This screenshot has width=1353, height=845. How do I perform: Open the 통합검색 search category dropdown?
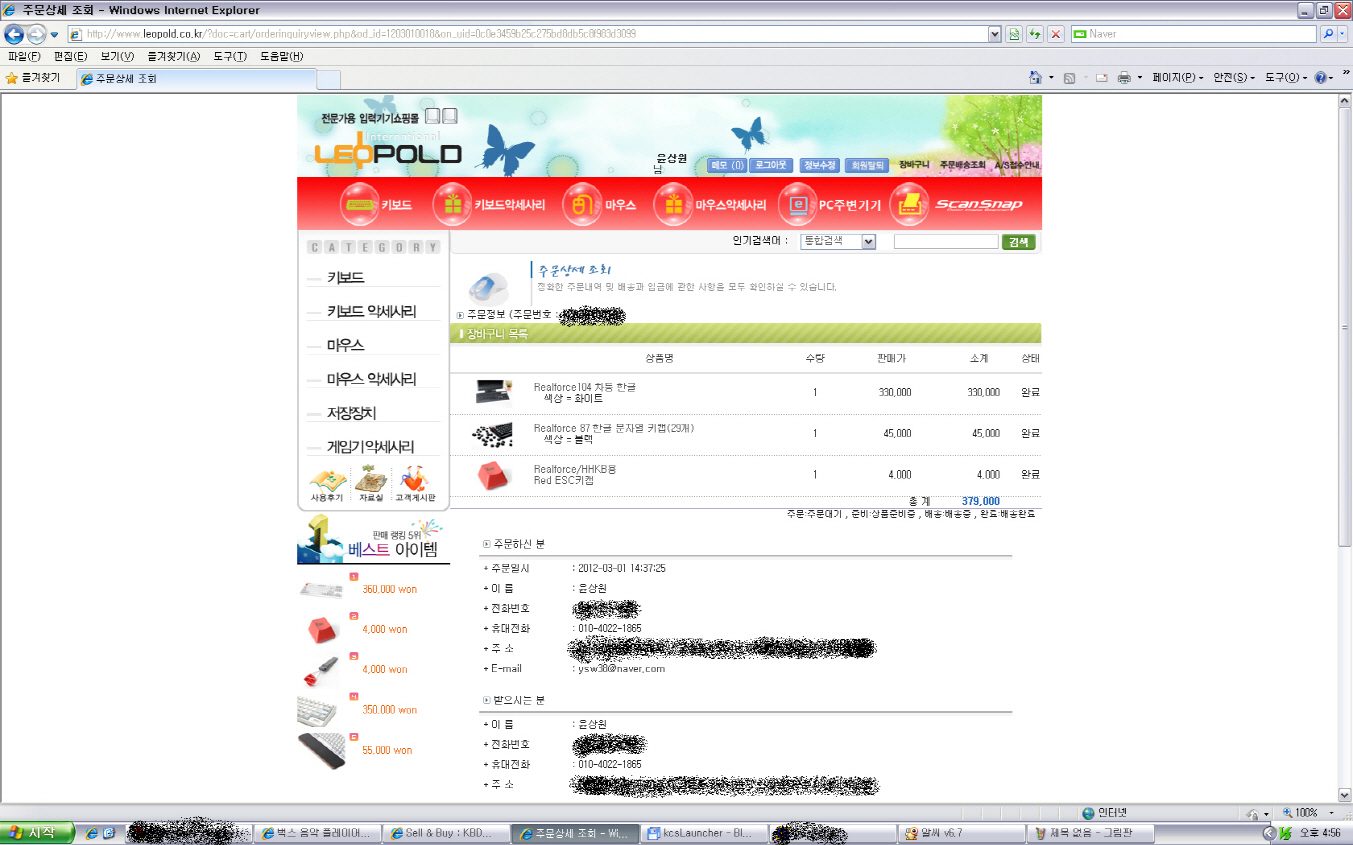pyautogui.click(x=838, y=241)
